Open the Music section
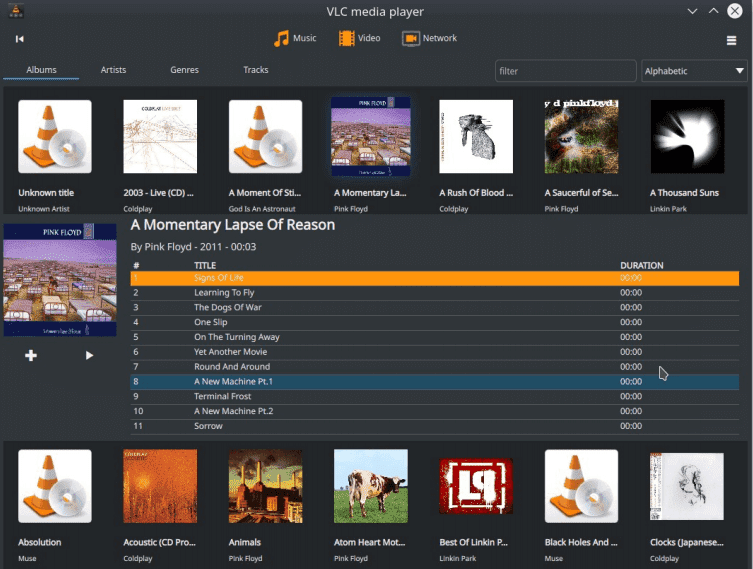Screen dimensions: 753x569 pyautogui.click(x=295, y=38)
